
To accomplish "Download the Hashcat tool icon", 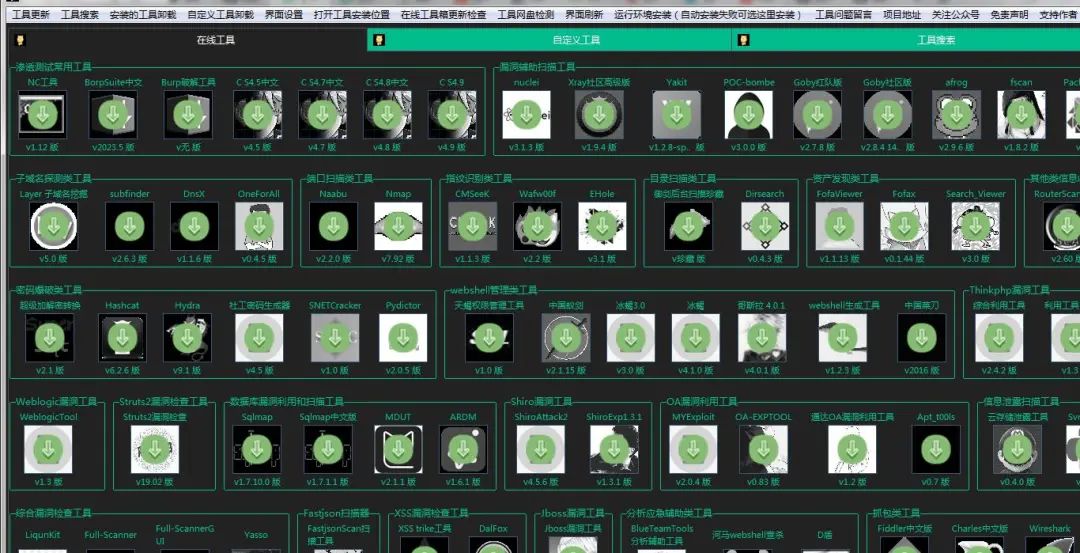I will (x=122, y=337).
